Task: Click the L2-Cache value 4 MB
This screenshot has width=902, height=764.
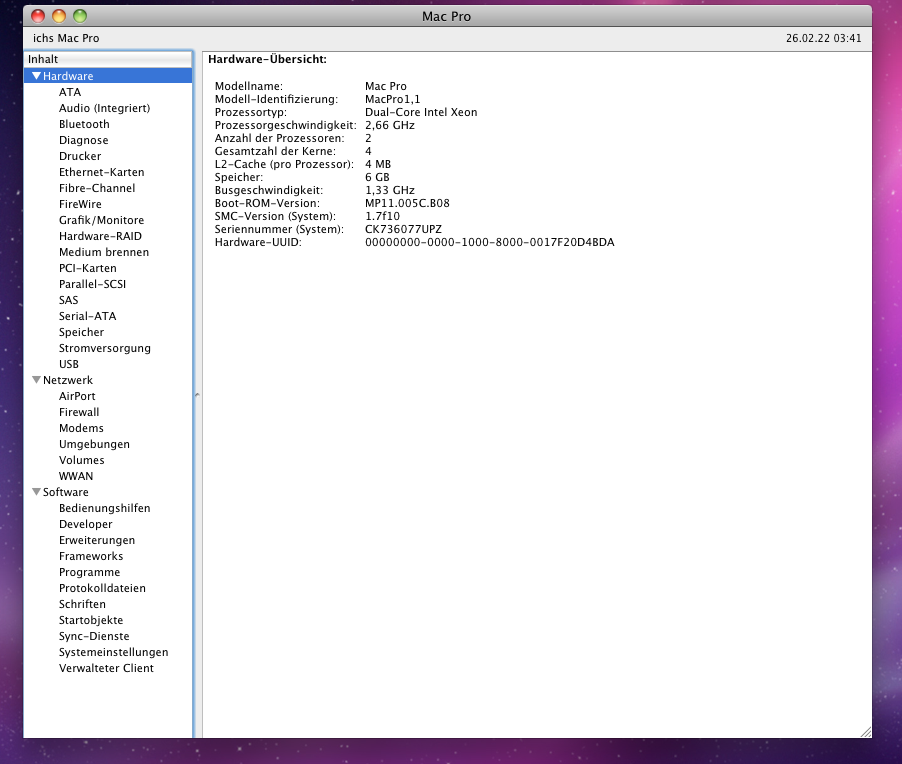Action: tap(378, 165)
